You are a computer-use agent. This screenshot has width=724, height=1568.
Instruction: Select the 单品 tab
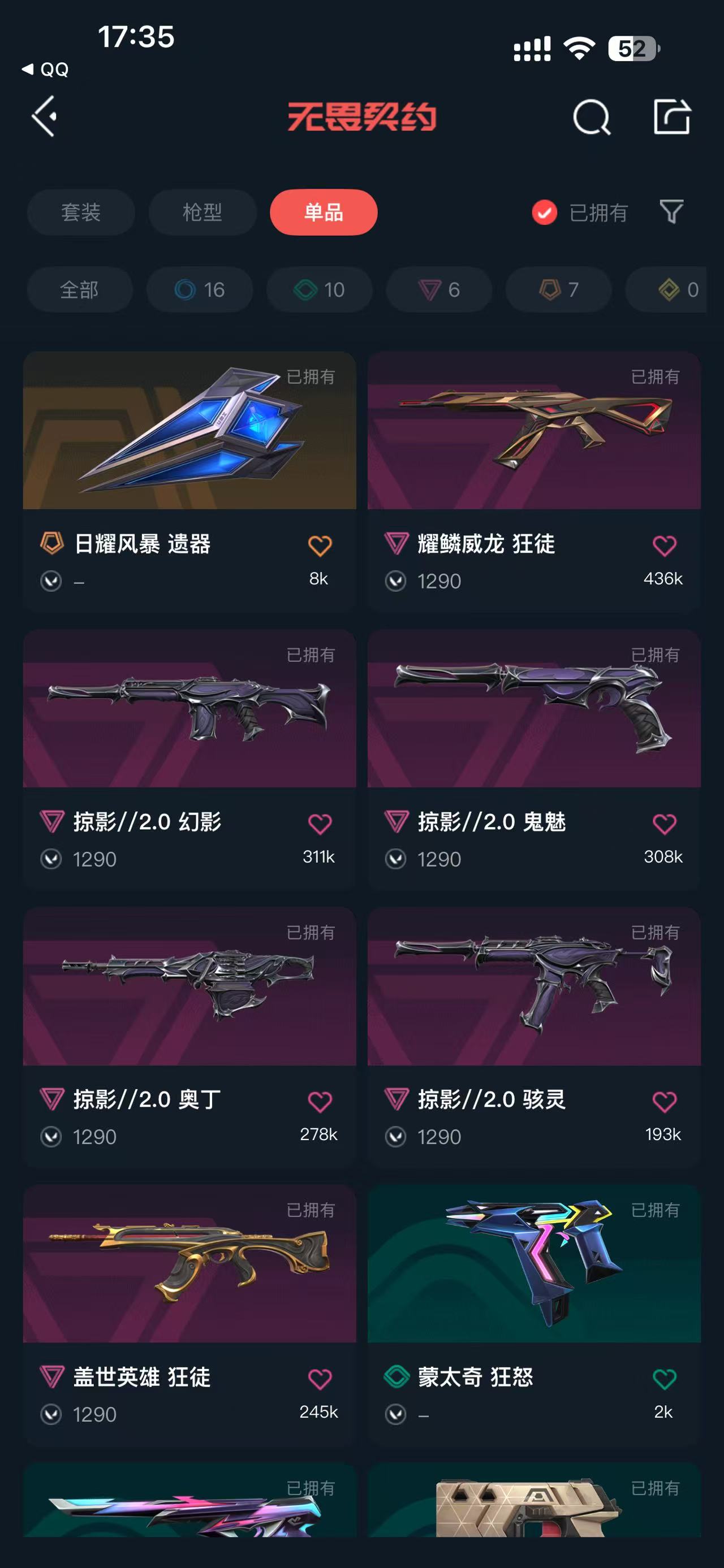tap(324, 213)
